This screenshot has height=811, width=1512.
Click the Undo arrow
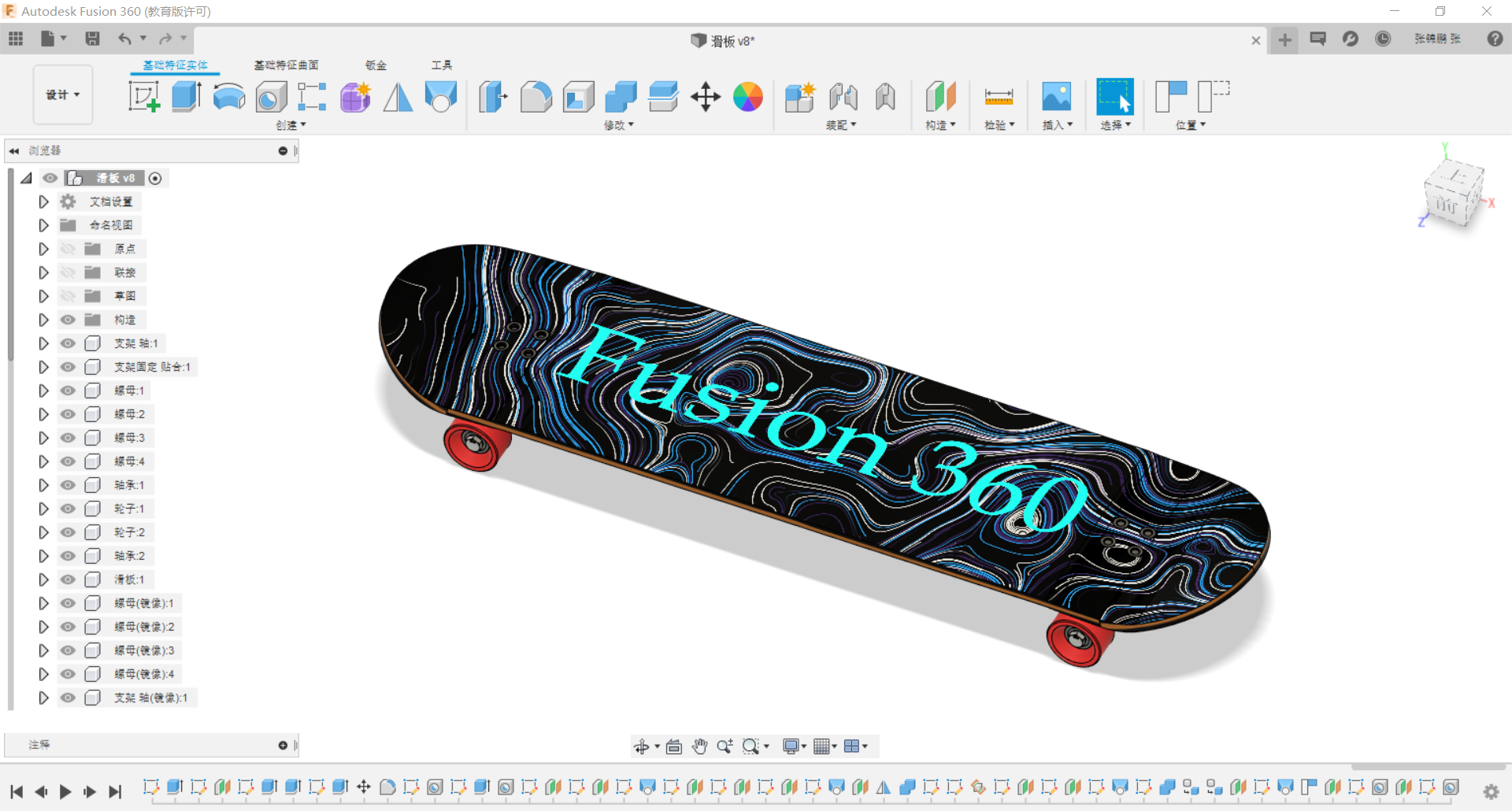[x=124, y=39]
